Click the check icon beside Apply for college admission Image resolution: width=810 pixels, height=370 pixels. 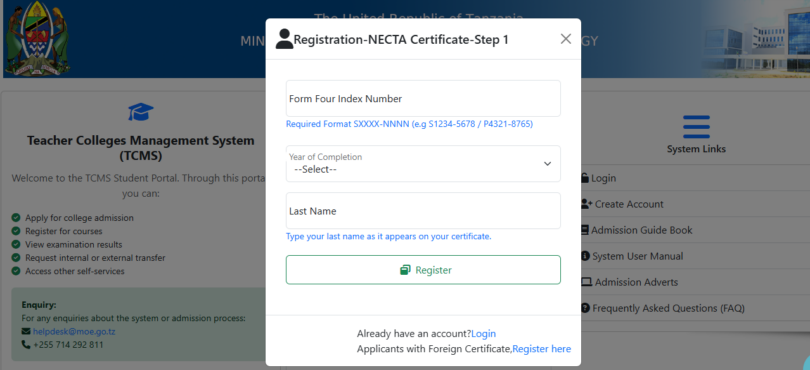(x=16, y=218)
